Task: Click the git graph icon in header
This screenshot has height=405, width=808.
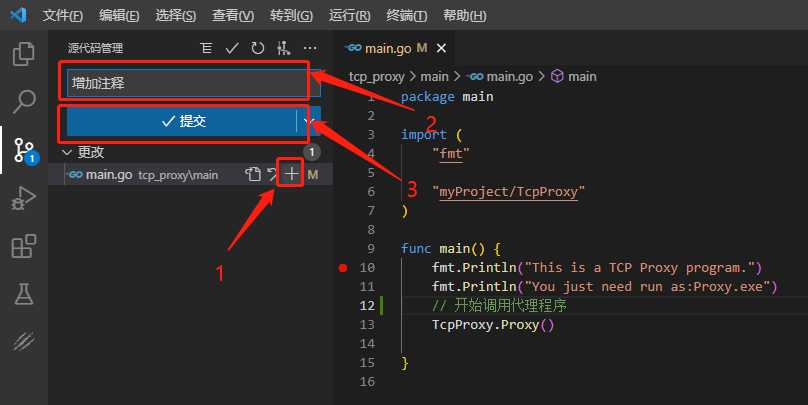Action: (x=283, y=48)
